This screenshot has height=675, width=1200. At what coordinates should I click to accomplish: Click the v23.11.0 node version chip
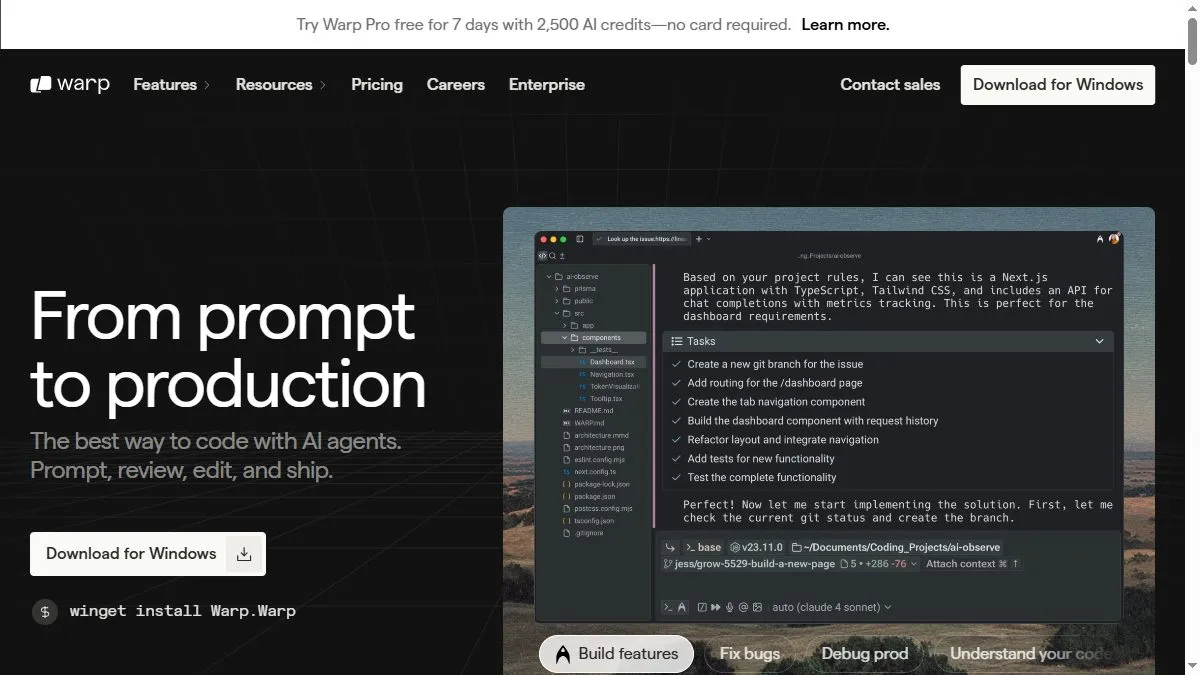(x=757, y=547)
